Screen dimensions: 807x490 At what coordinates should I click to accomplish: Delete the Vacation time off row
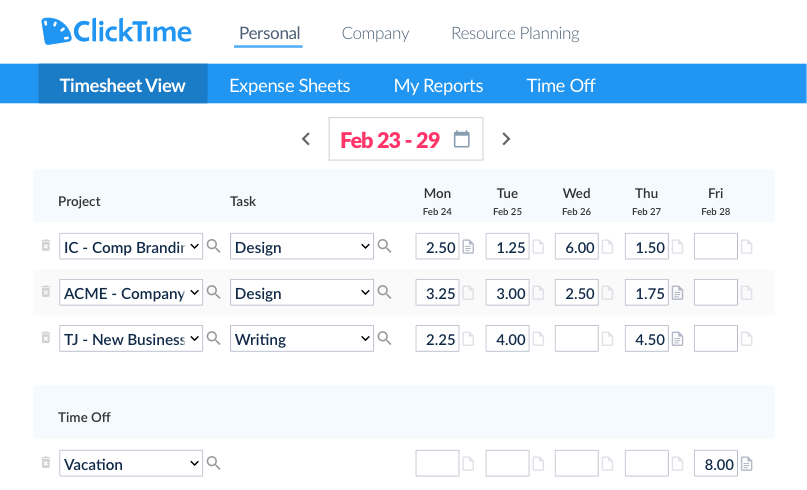pyautogui.click(x=45, y=463)
